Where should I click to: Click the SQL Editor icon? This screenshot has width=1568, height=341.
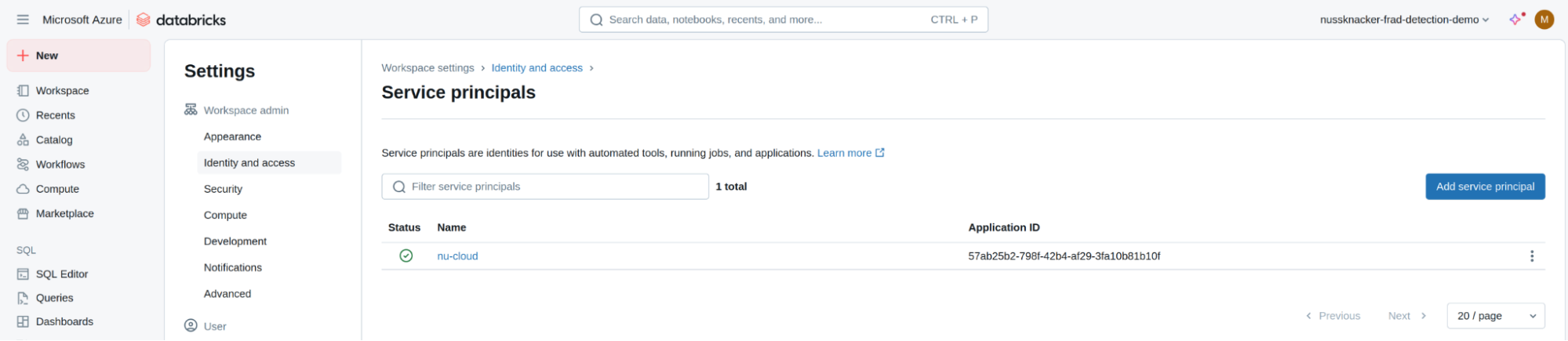[23, 274]
